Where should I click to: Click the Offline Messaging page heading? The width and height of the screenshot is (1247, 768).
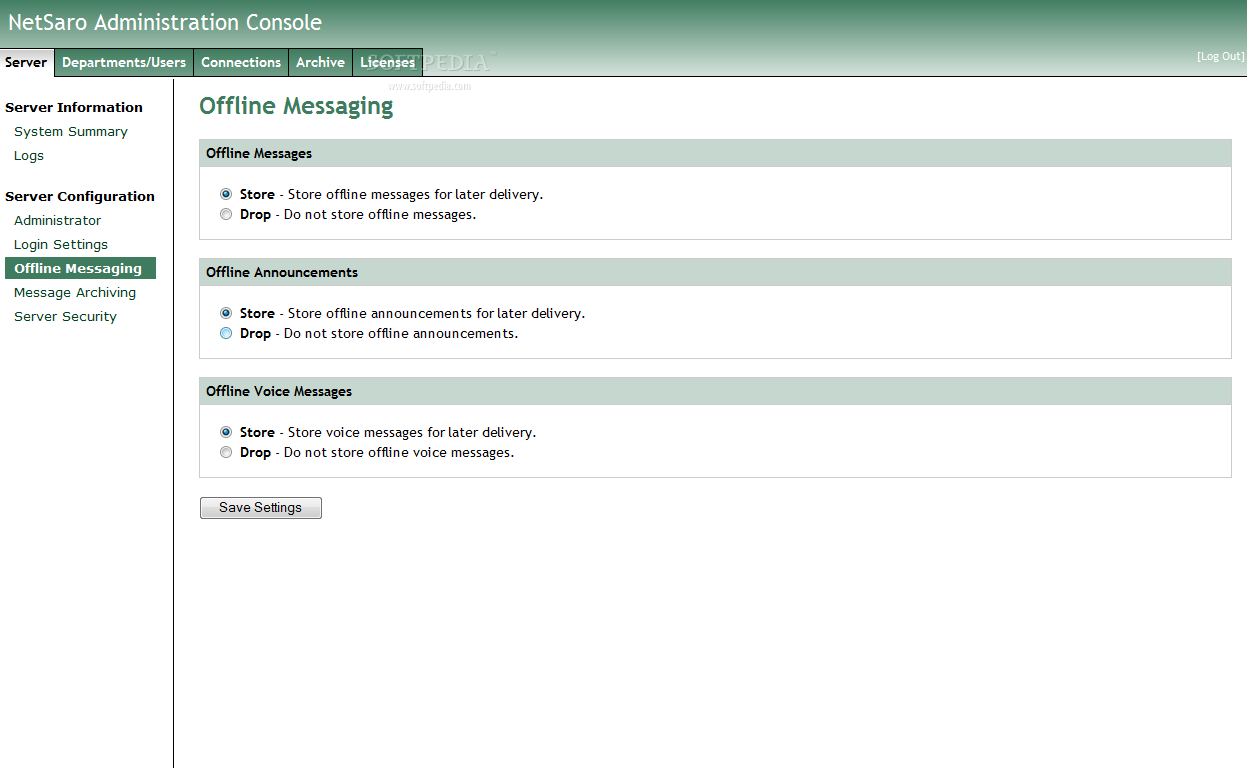[x=296, y=106]
